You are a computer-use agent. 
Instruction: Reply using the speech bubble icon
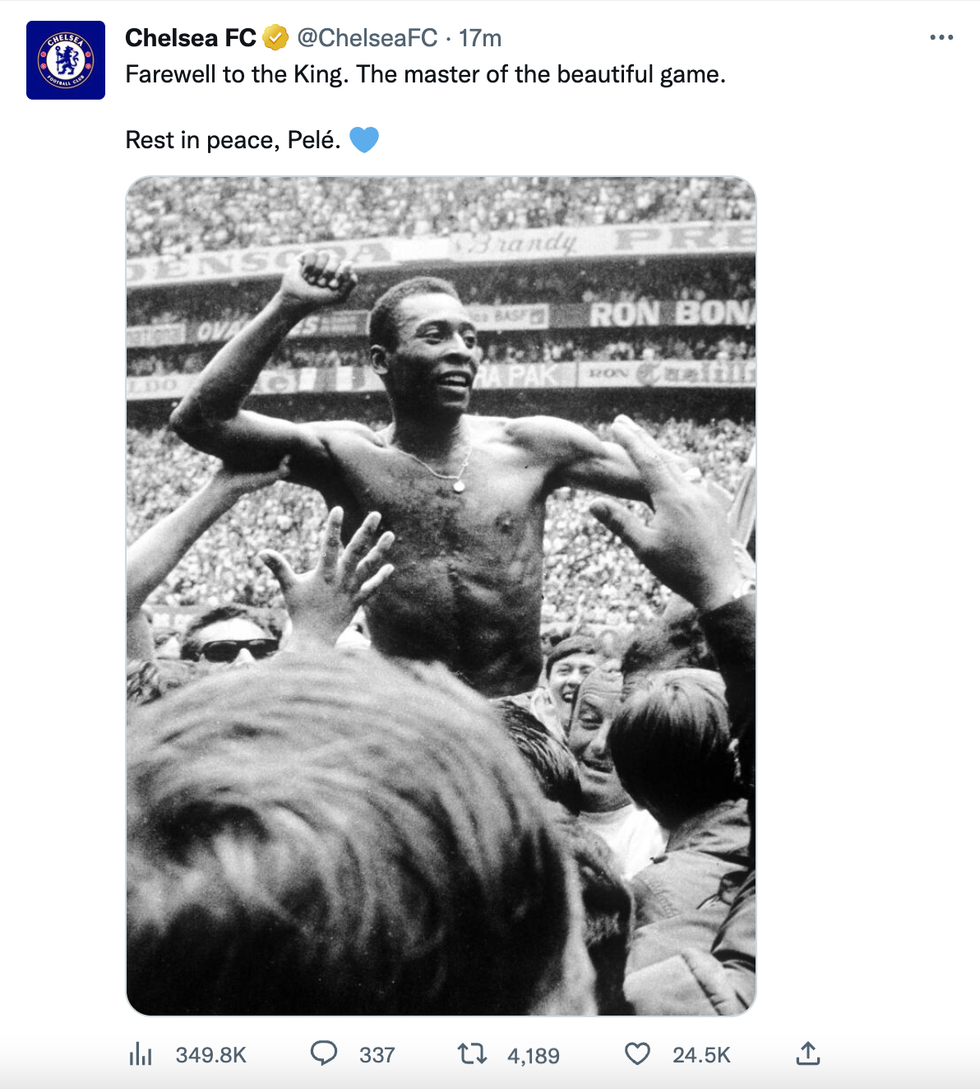tap(323, 1053)
